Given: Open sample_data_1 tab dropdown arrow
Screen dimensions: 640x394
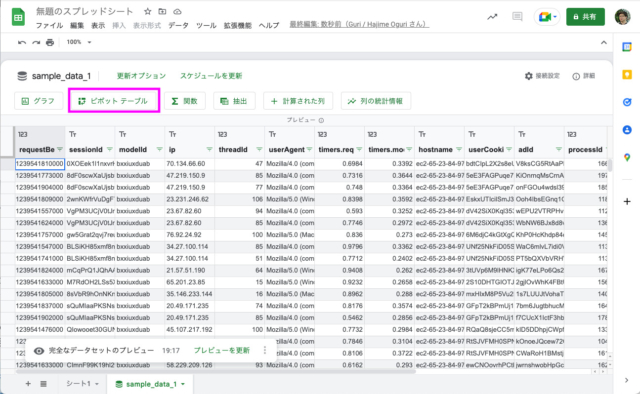Looking at the screenshot, I should (x=183, y=384).
